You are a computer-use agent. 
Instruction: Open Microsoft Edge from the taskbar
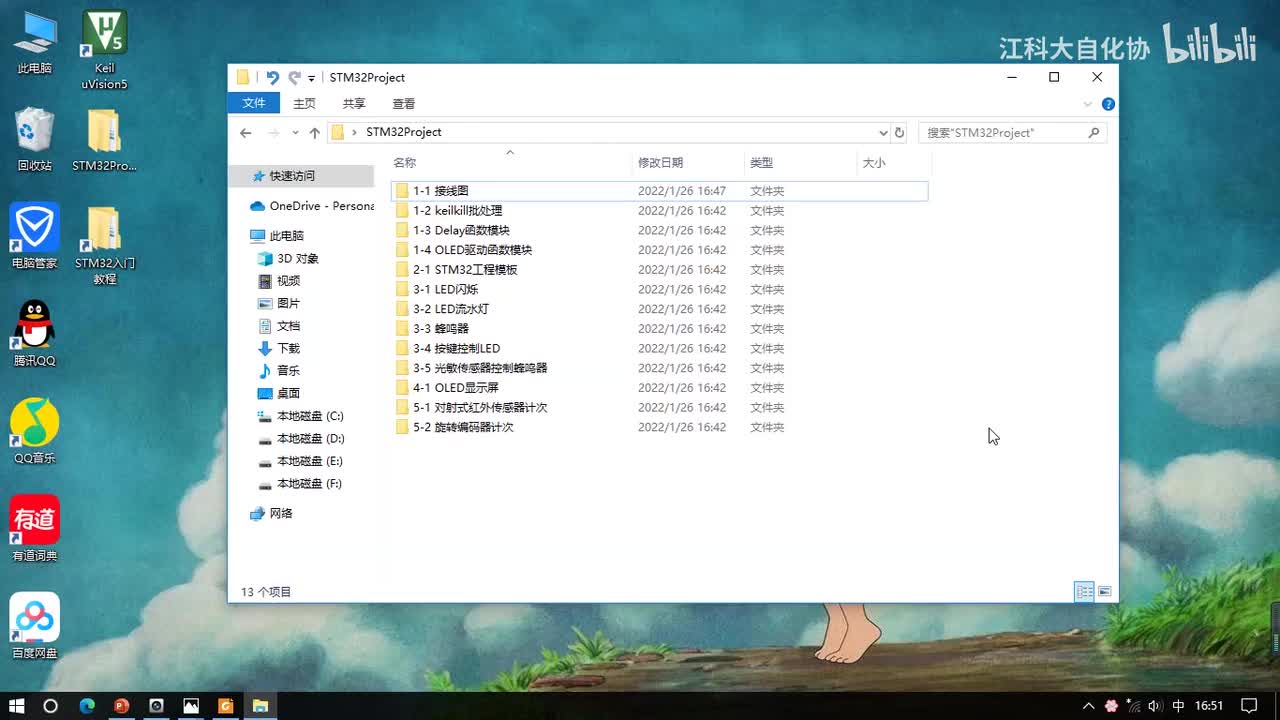pos(87,706)
